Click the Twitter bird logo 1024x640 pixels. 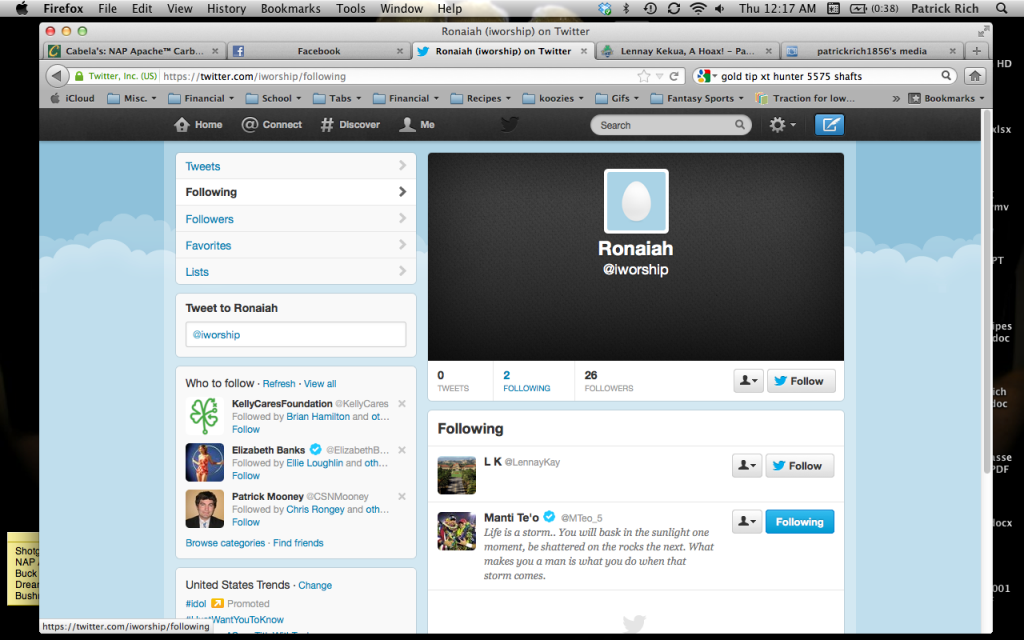click(x=510, y=124)
